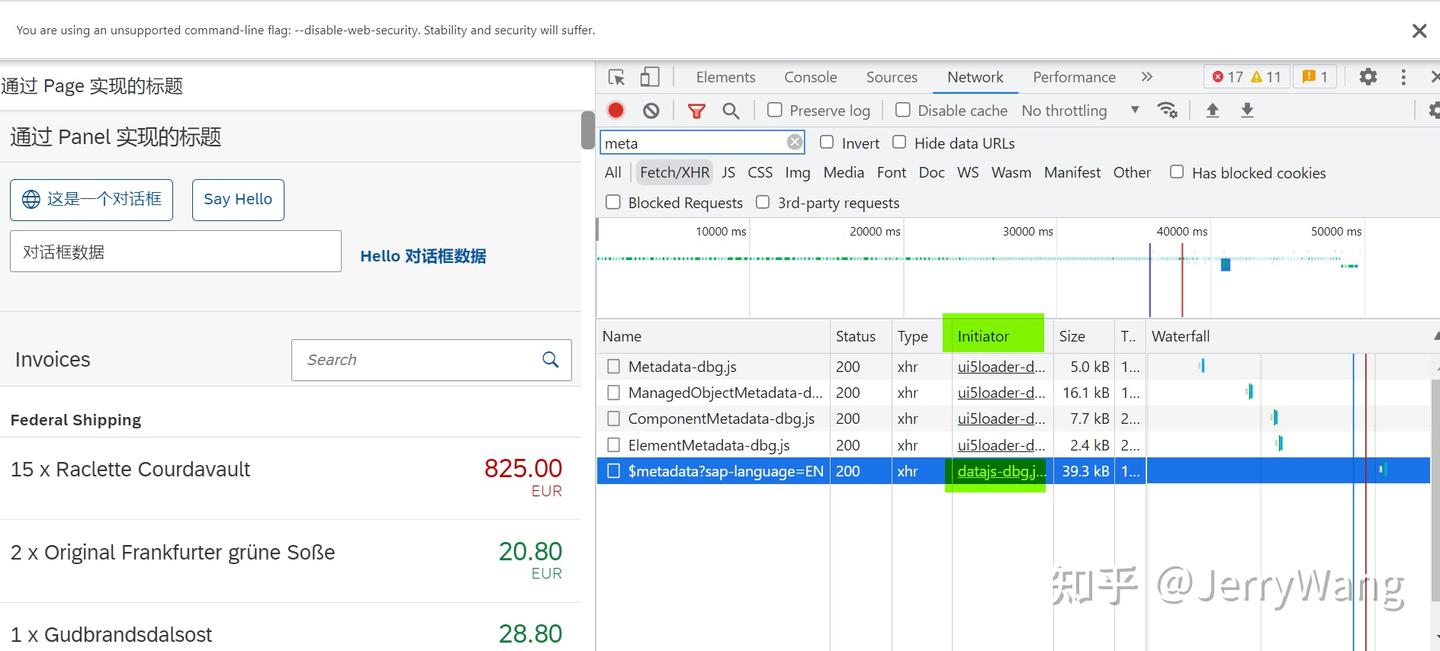Image resolution: width=1440 pixels, height=651 pixels.
Task: Toggle the device emulation toolbar
Action: coord(650,77)
